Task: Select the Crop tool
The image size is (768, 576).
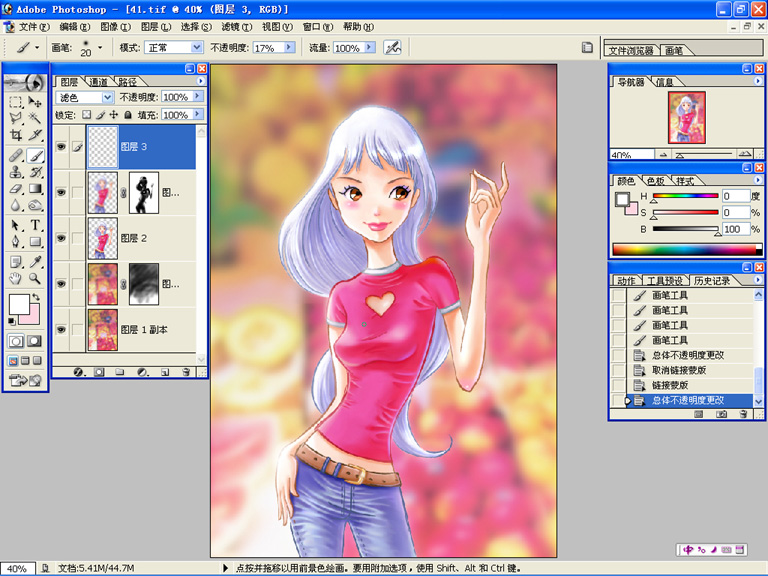Action: tap(16, 135)
